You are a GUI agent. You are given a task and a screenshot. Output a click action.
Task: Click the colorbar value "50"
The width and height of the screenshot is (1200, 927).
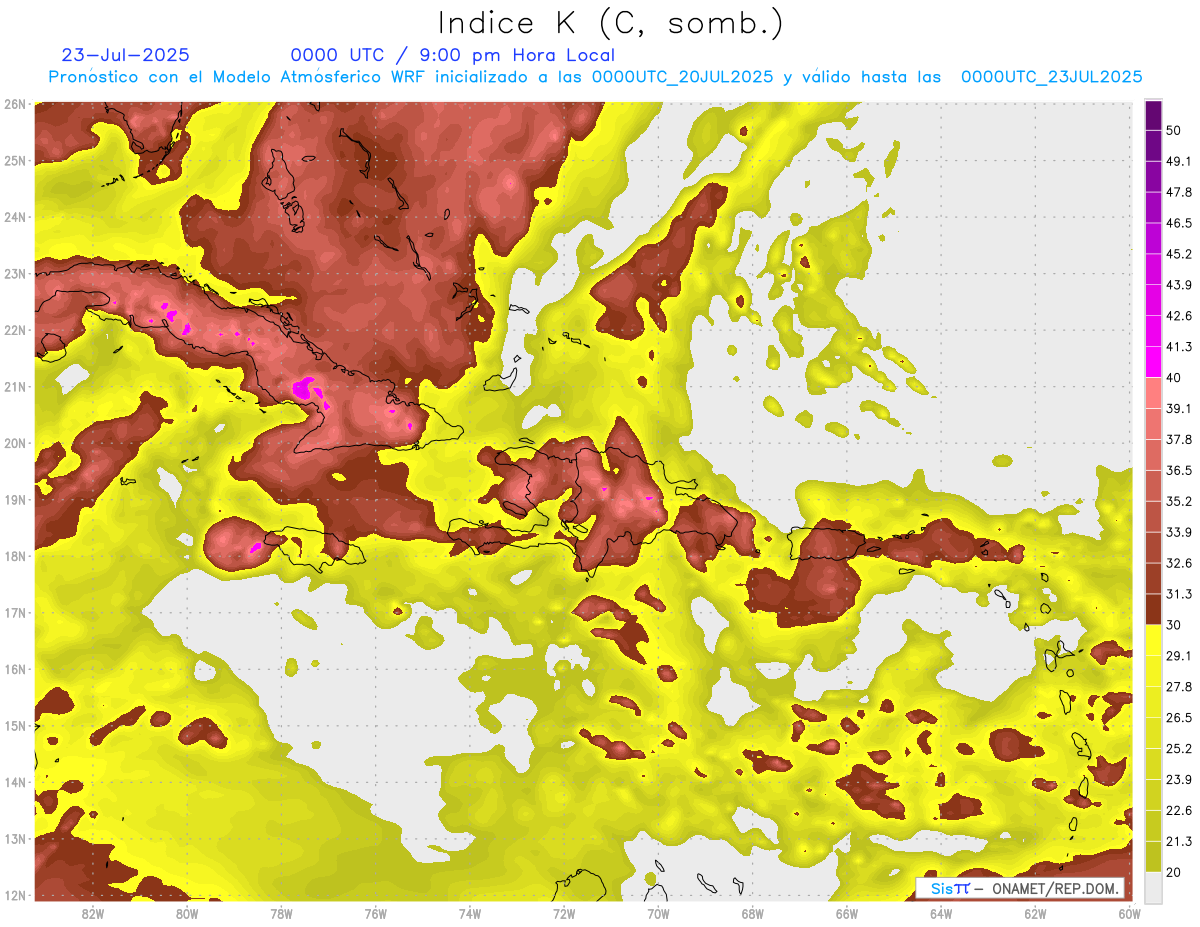1175,130
